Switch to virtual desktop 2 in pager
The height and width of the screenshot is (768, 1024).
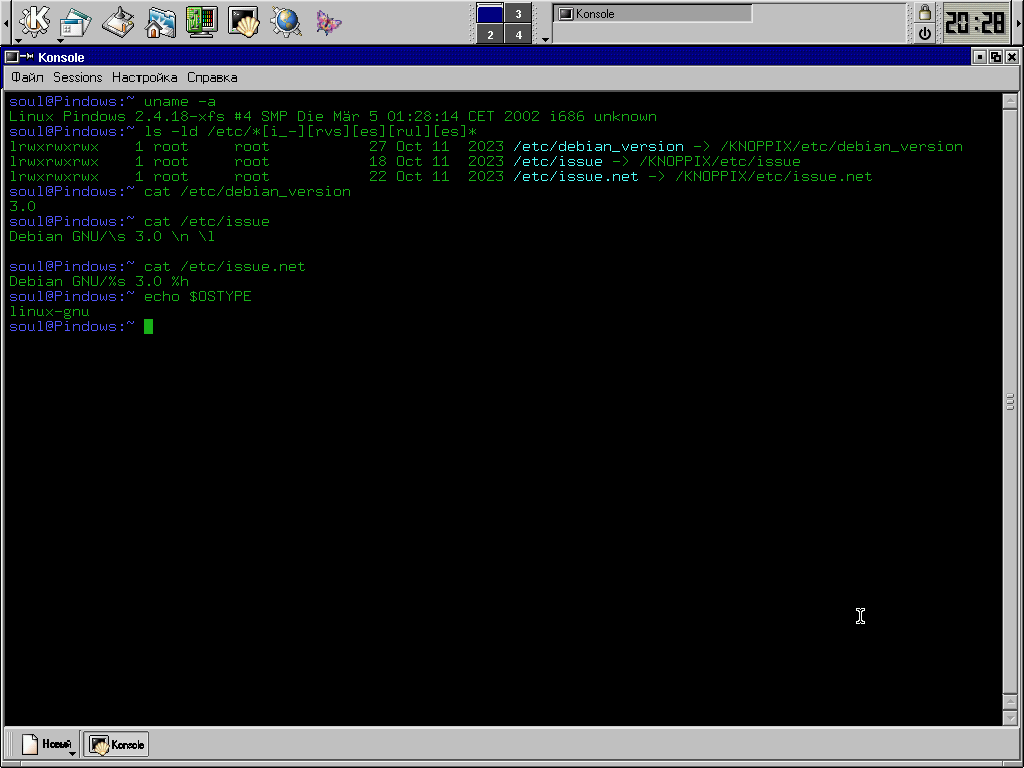[x=490, y=34]
